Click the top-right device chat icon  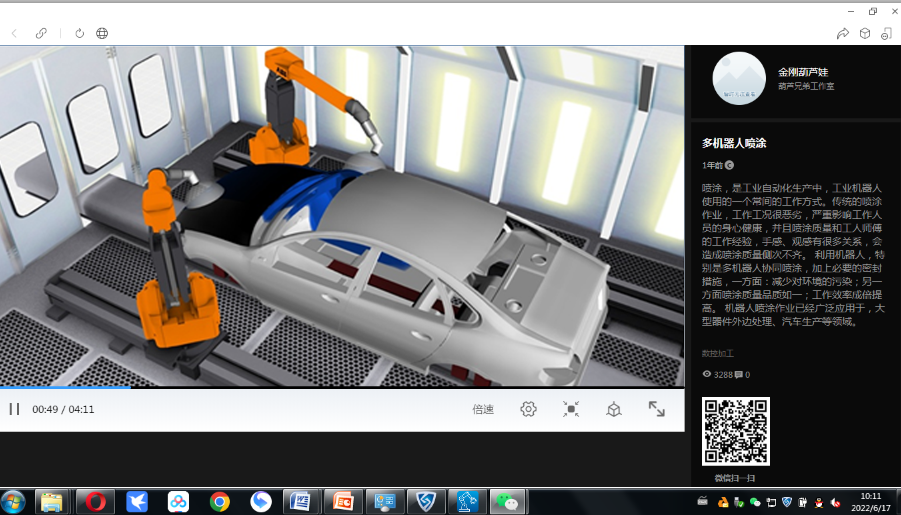[x=886, y=33]
